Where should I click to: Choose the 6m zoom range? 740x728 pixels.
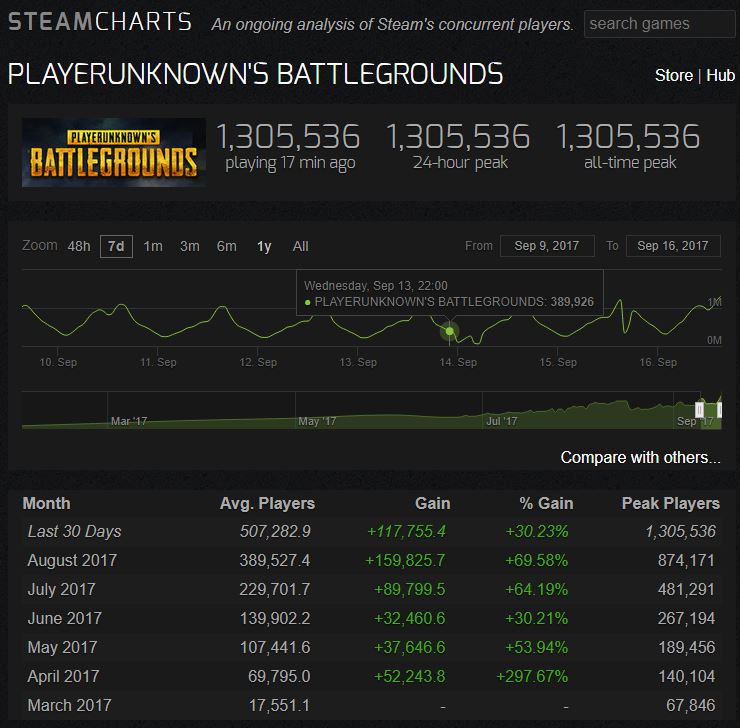[x=227, y=246]
